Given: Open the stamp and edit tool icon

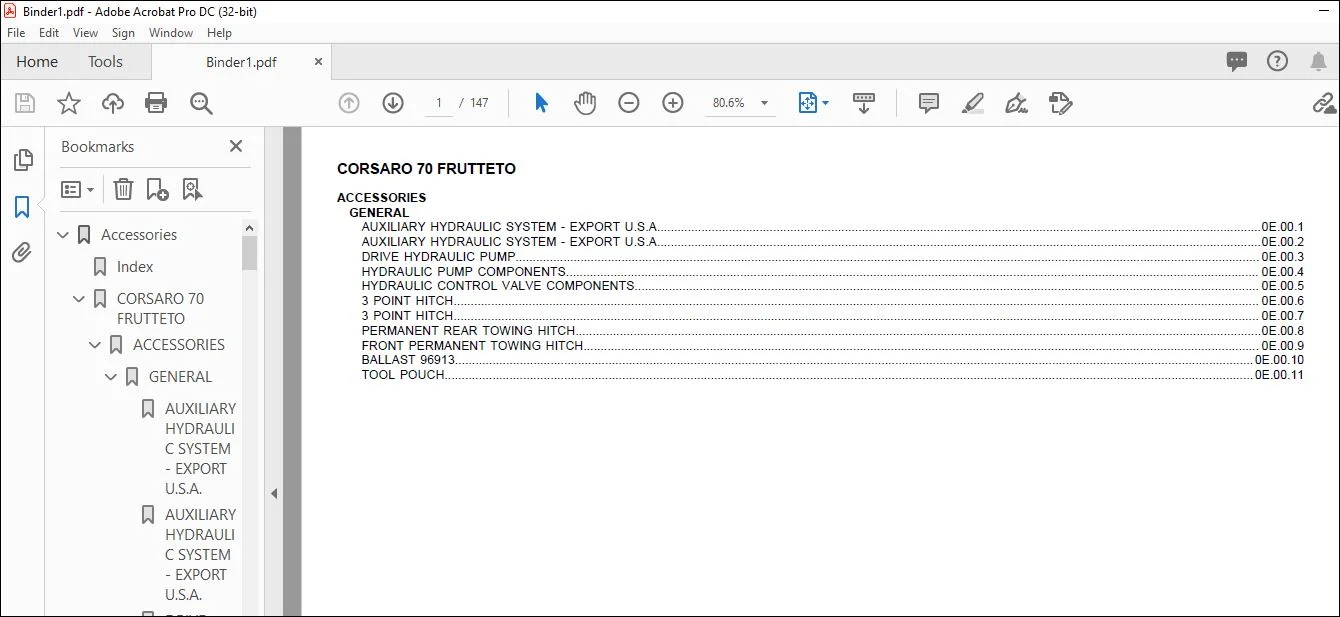Looking at the screenshot, I should pyautogui.click(x=1061, y=103).
